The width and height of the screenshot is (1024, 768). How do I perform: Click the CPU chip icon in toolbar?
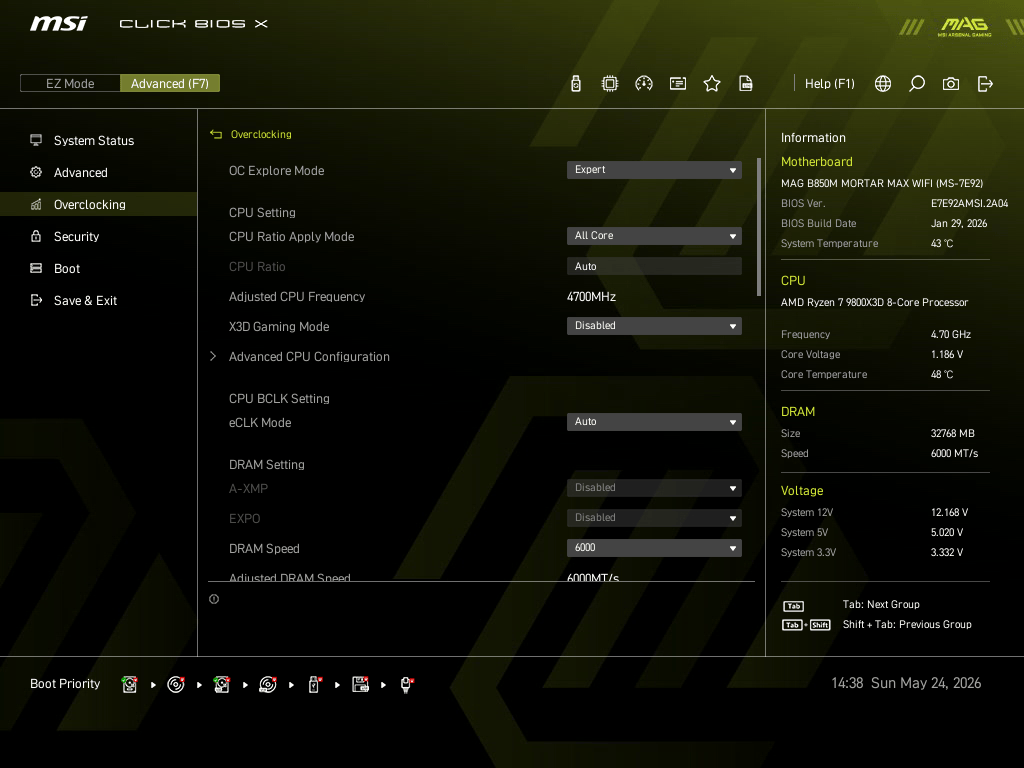(x=610, y=84)
